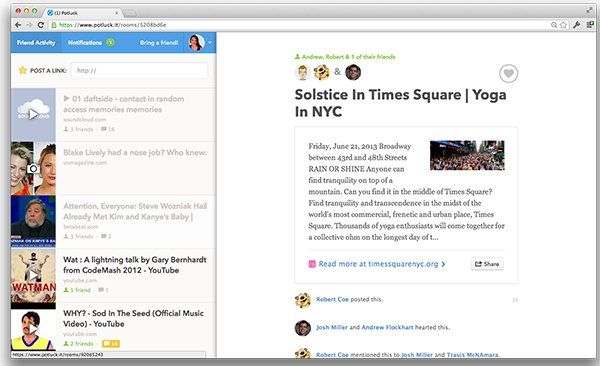Click the yellow star next to Post a Link
The width and height of the screenshot is (600, 366).
pos(23,70)
